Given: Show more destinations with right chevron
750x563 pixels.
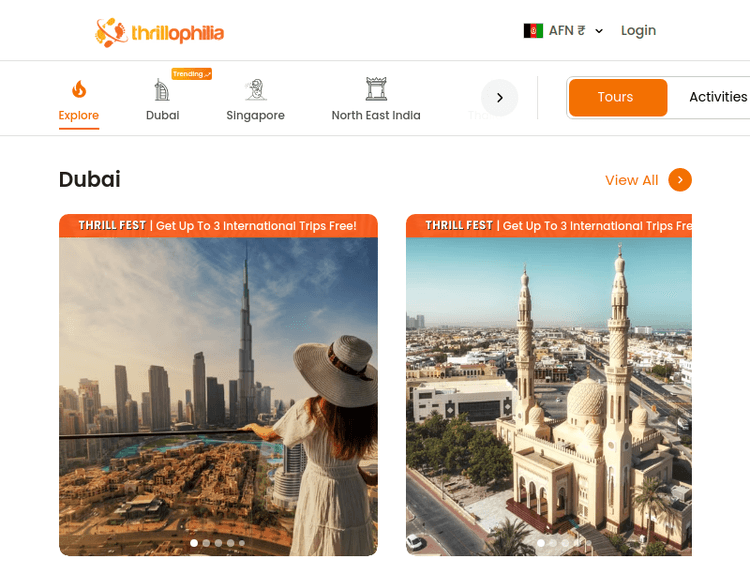Looking at the screenshot, I should pyautogui.click(x=499, y=98).
